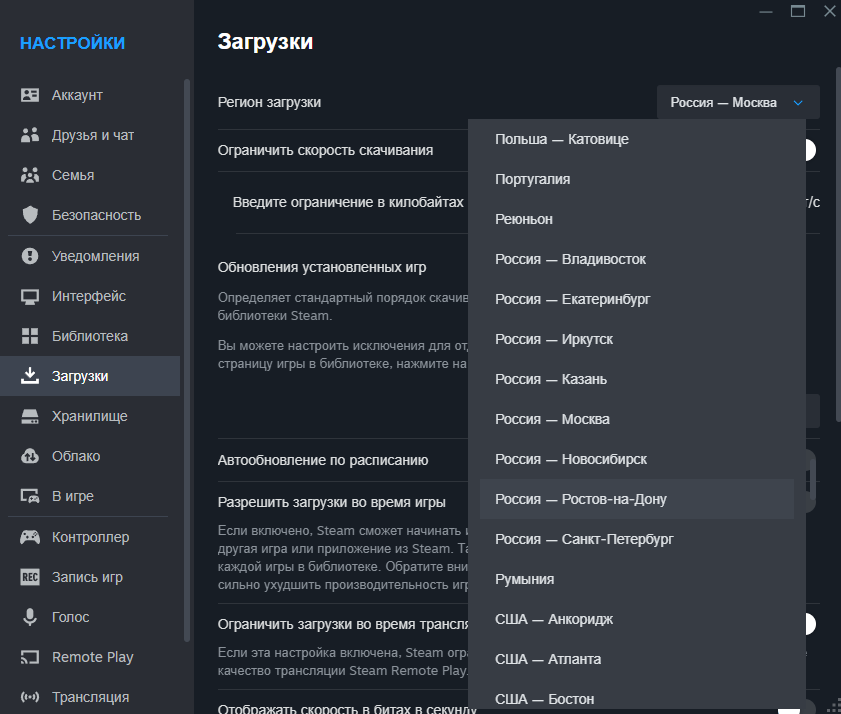Screen dimensions: 841x714
Task: Switch to Уведомления settings
Action: click(x=90, y=256)
